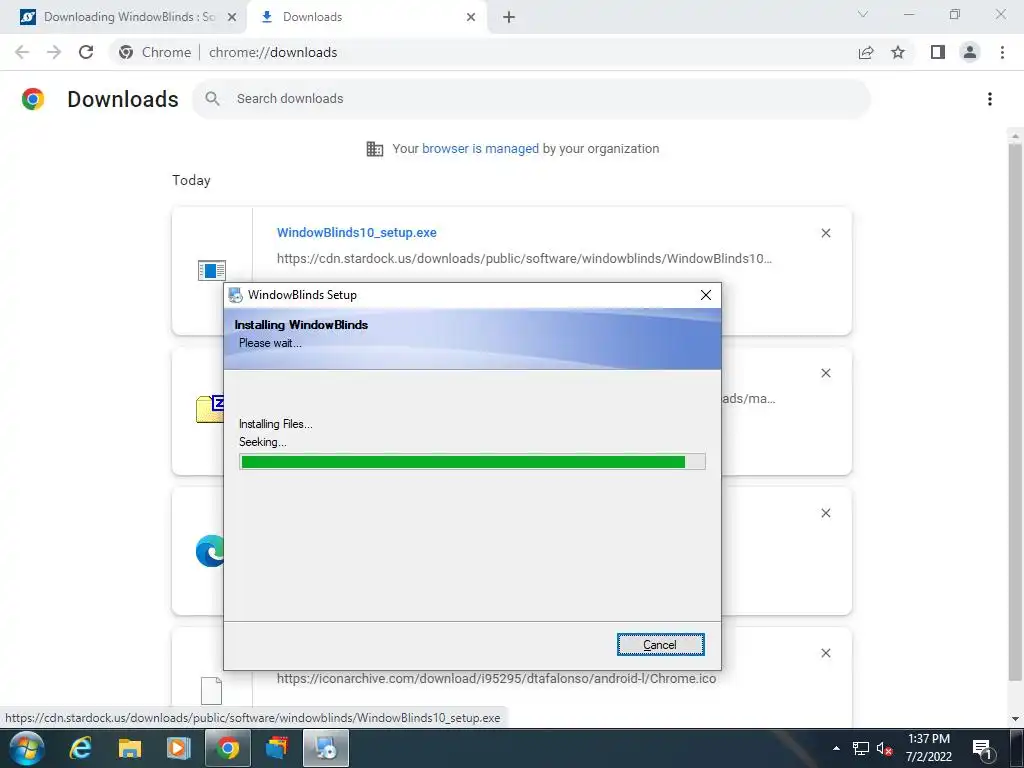Image resolution: width=1024 pixels, height=768 pixels.
Task: Open the Chrome three-dot menu
Action: pyautogui.click(x=1002, y=52)
